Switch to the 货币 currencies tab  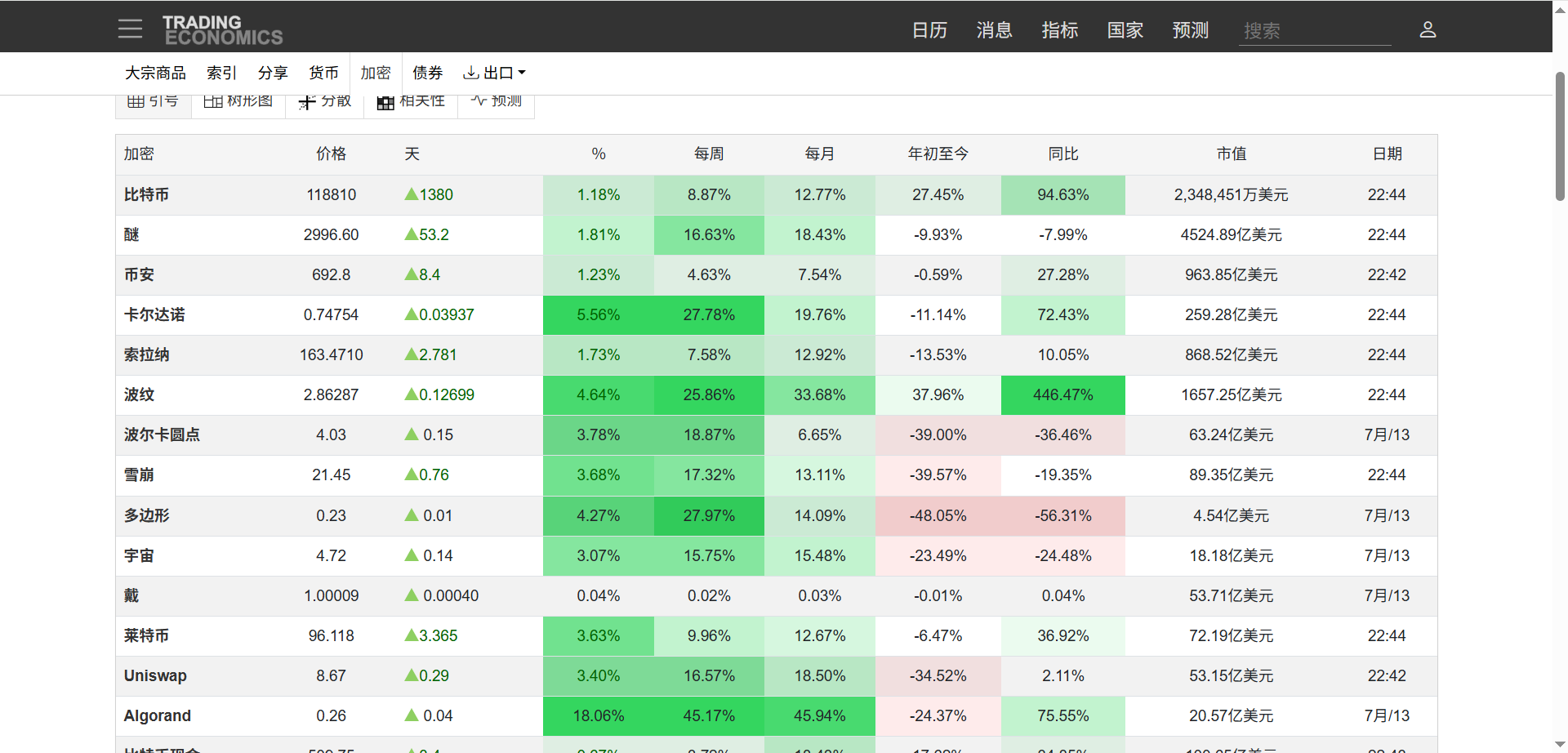pyautogui.click(x=323, y=73)
